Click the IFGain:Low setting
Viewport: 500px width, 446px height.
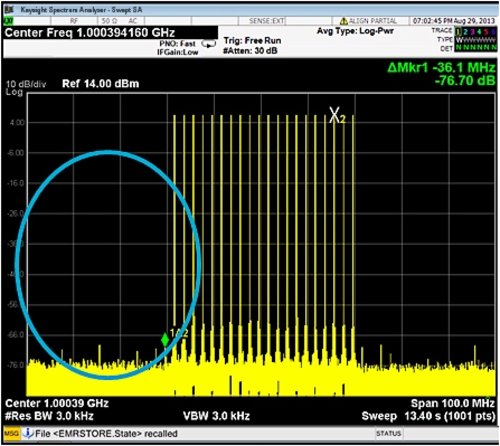tap(177, 52)
